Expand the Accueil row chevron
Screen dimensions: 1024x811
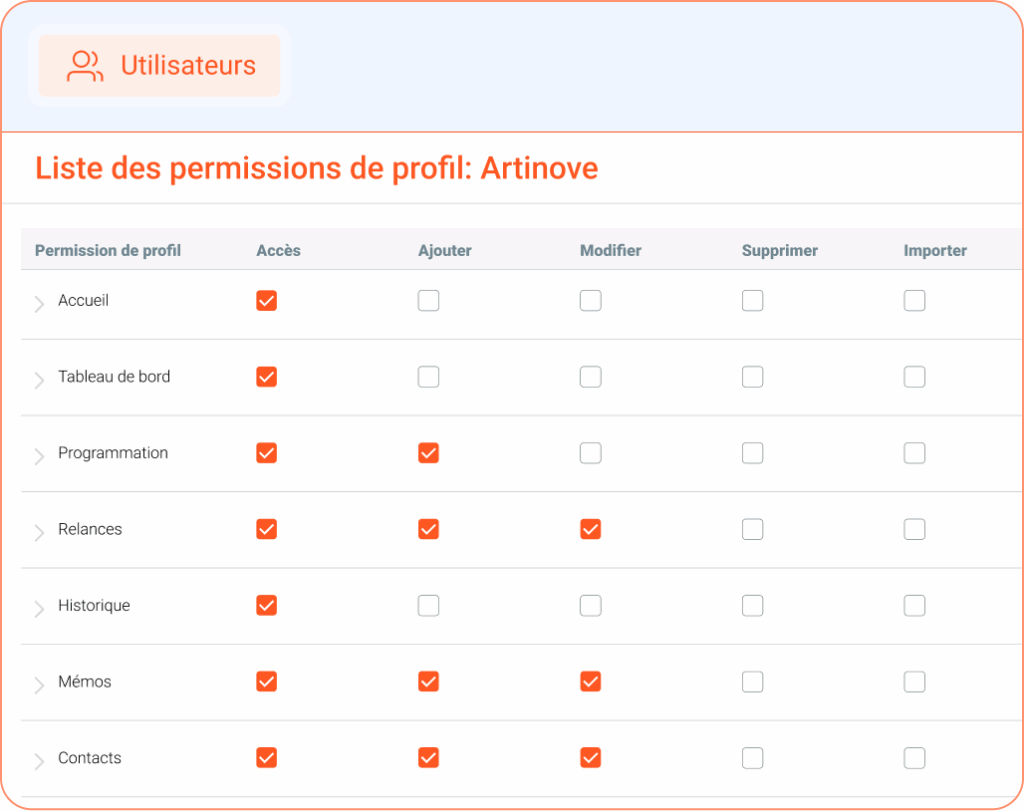pos(39,304)
